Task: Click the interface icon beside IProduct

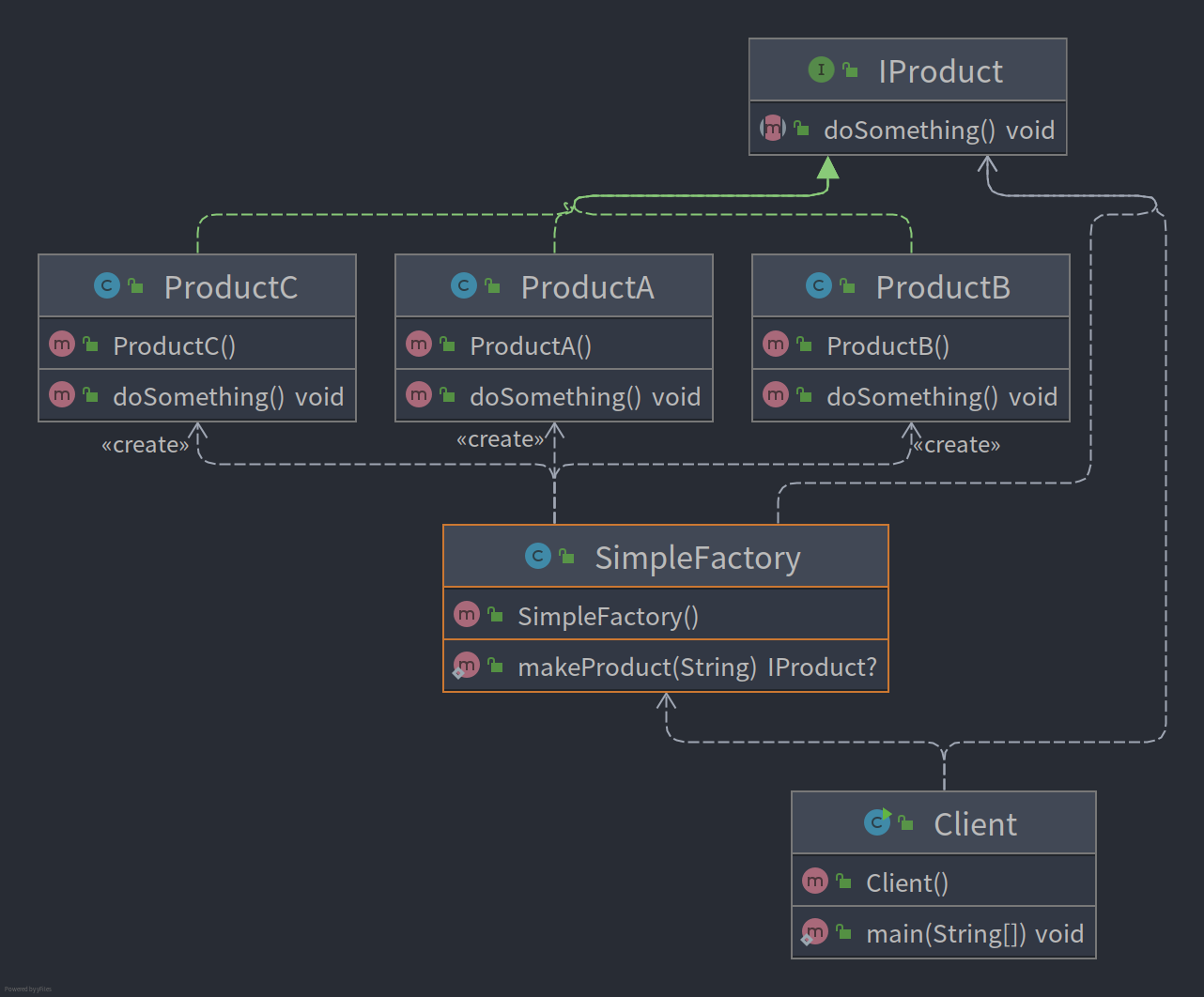Action: pos(821,69)
